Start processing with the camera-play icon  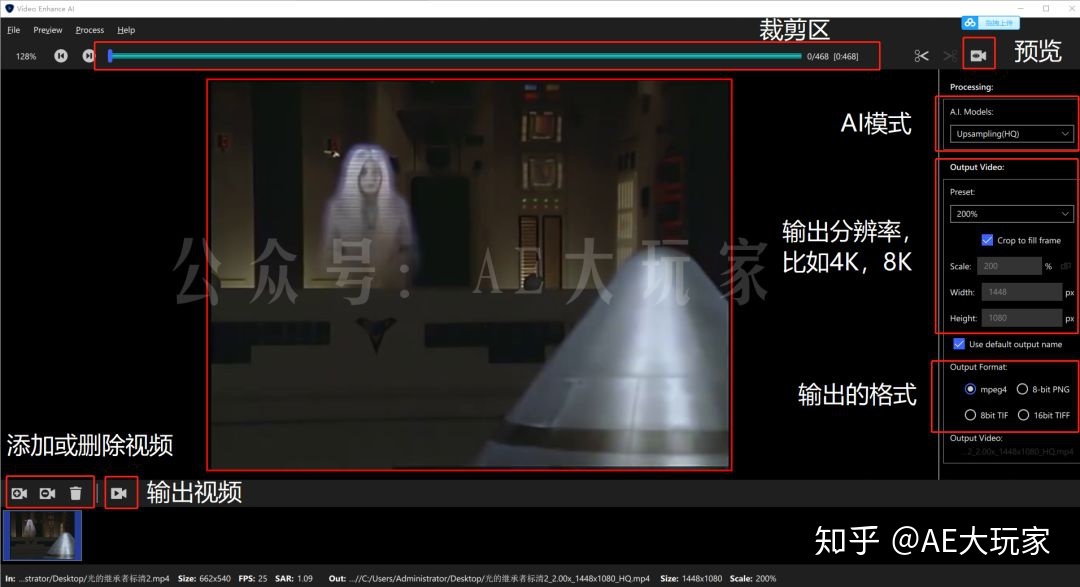click(119, 493)
